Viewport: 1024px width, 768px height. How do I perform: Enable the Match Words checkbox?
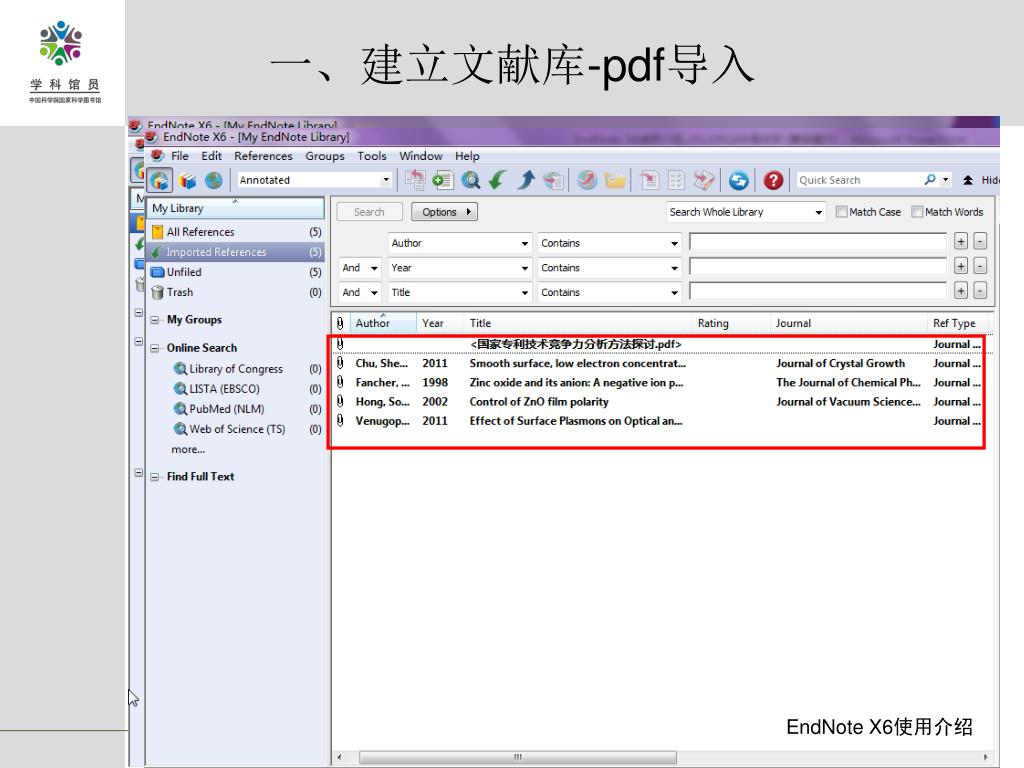click(918, 212)
